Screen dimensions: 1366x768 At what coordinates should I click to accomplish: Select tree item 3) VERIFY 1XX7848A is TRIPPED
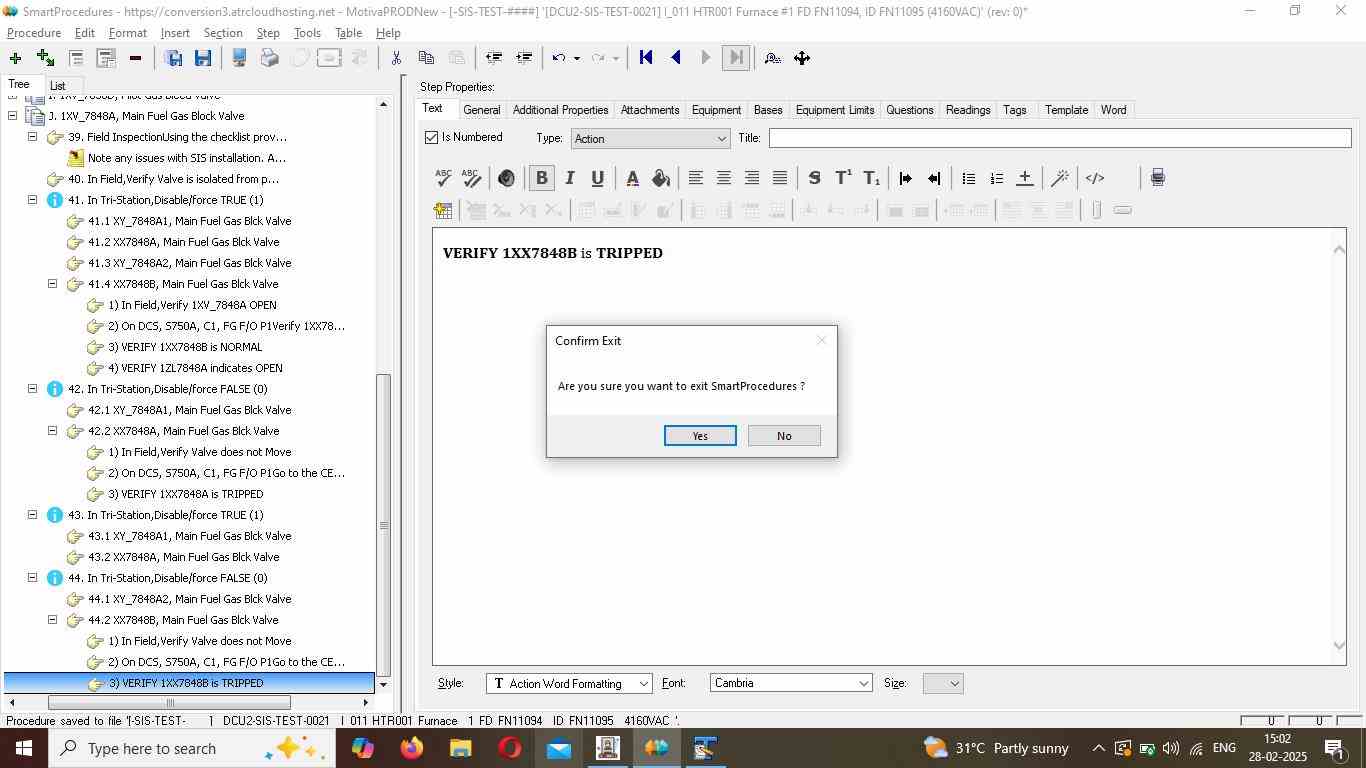[186, 494]
